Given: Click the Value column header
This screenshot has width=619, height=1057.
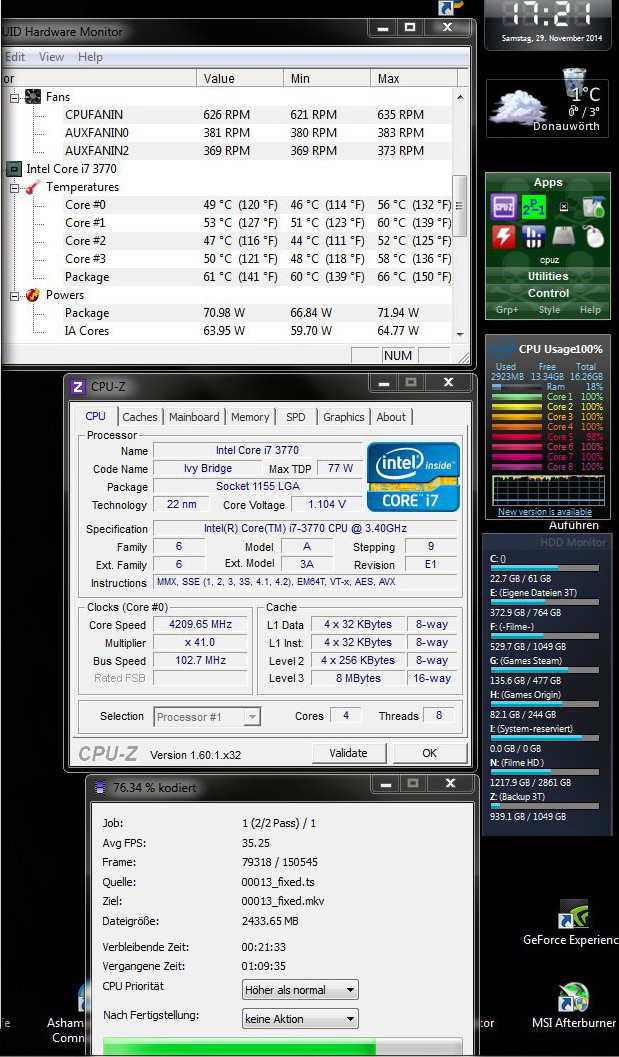Looking at the screenshot, I should coord(240,79).
